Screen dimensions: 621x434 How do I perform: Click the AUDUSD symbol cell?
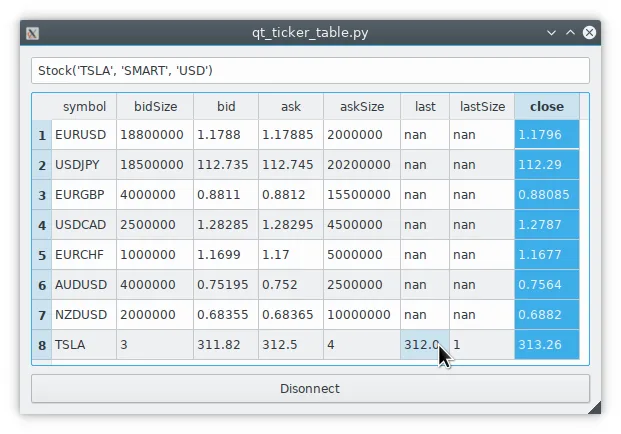click(84, 285)
